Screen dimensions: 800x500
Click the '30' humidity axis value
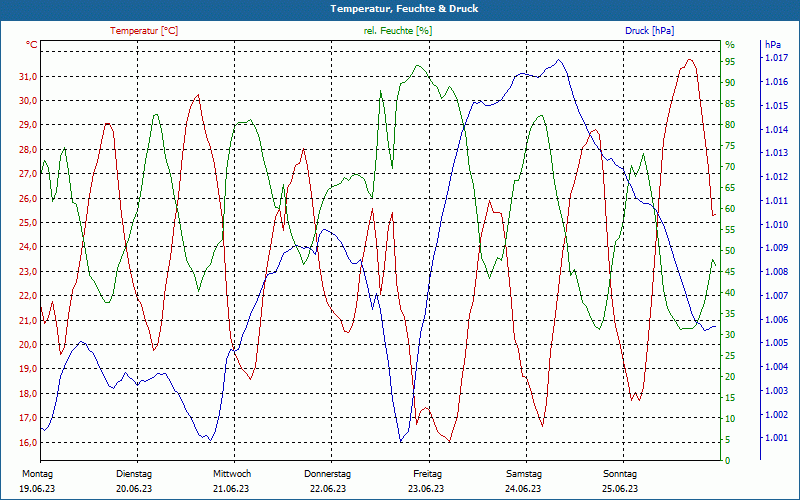pos(730,335)
